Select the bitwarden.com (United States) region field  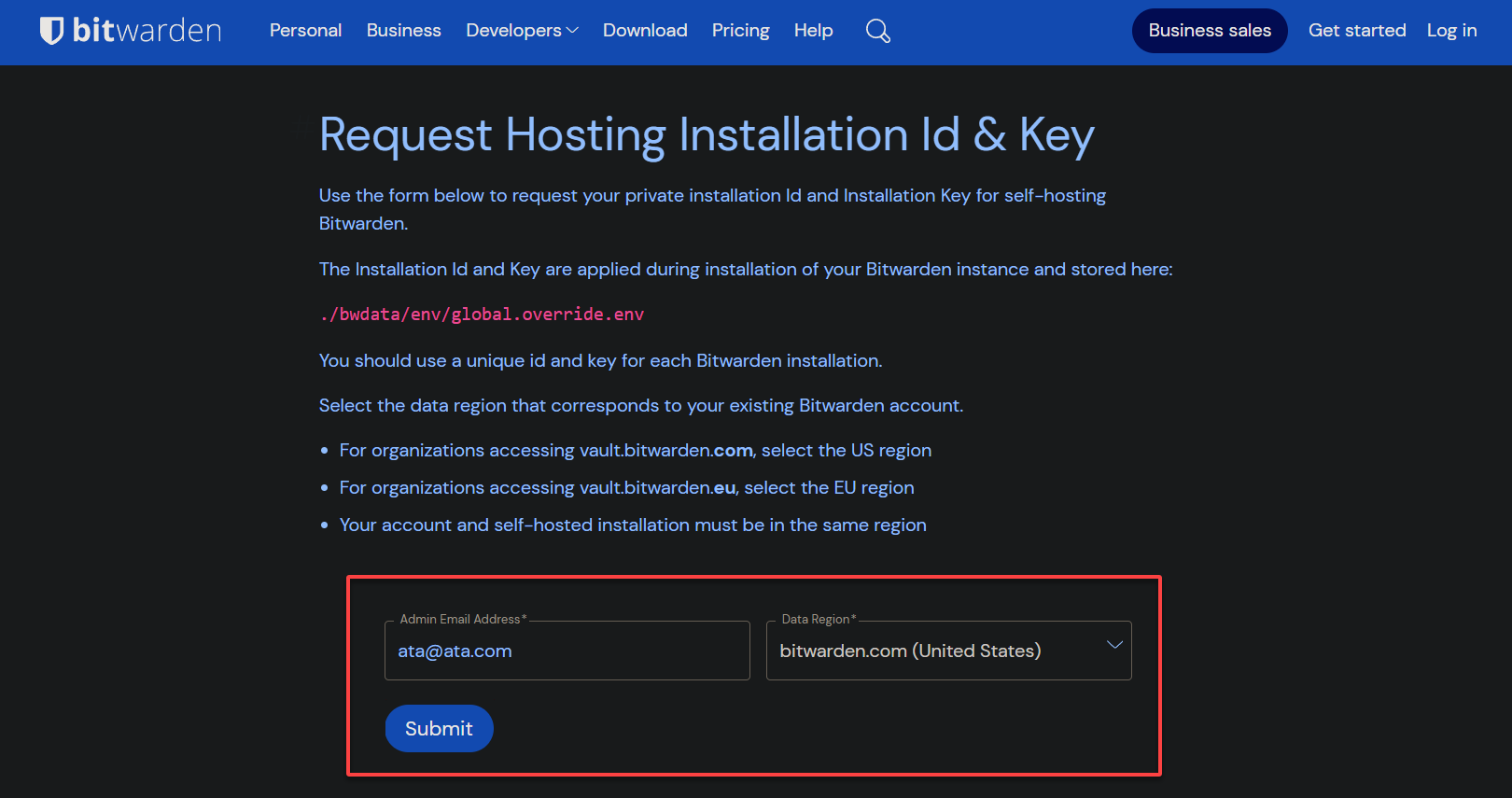coord(948,651)
